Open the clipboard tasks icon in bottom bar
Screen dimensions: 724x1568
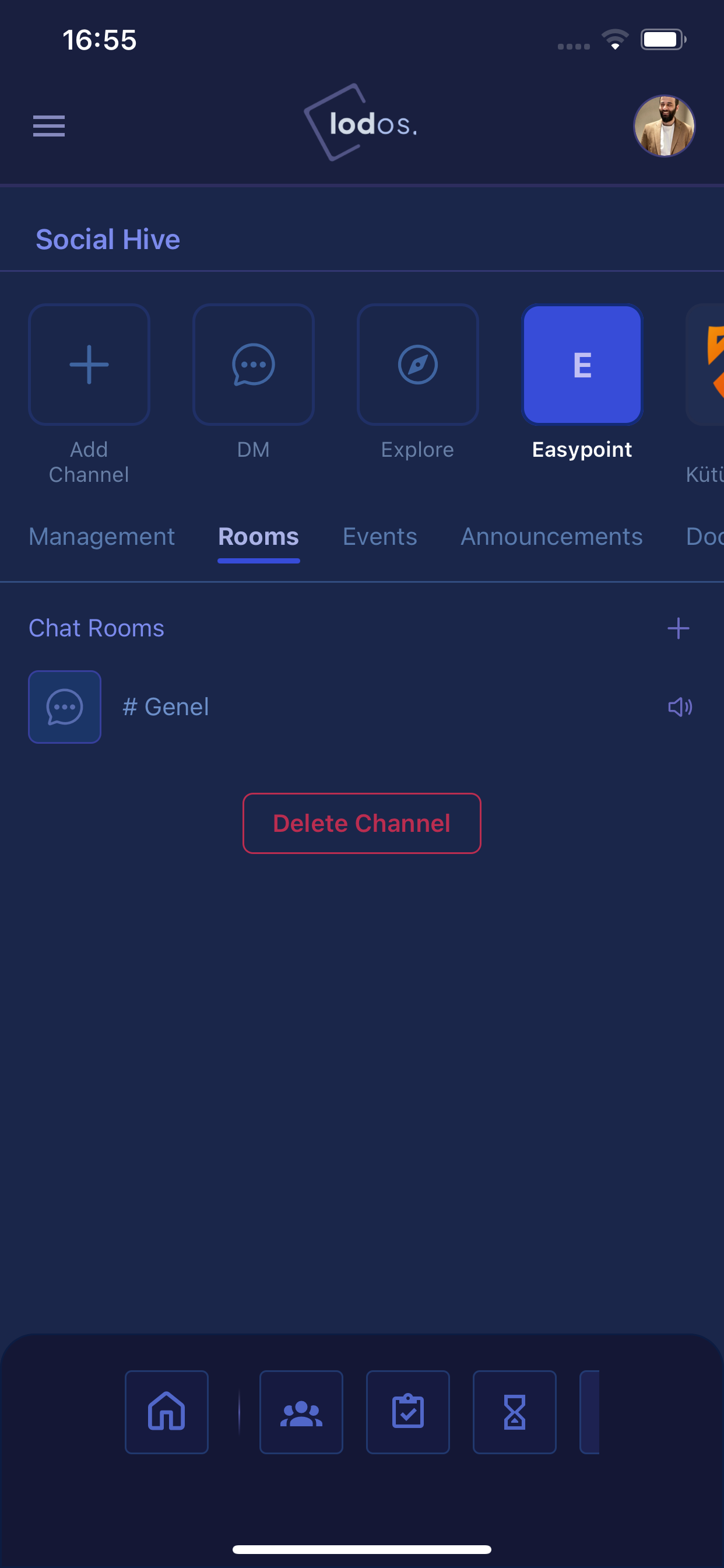point(407,1412)
